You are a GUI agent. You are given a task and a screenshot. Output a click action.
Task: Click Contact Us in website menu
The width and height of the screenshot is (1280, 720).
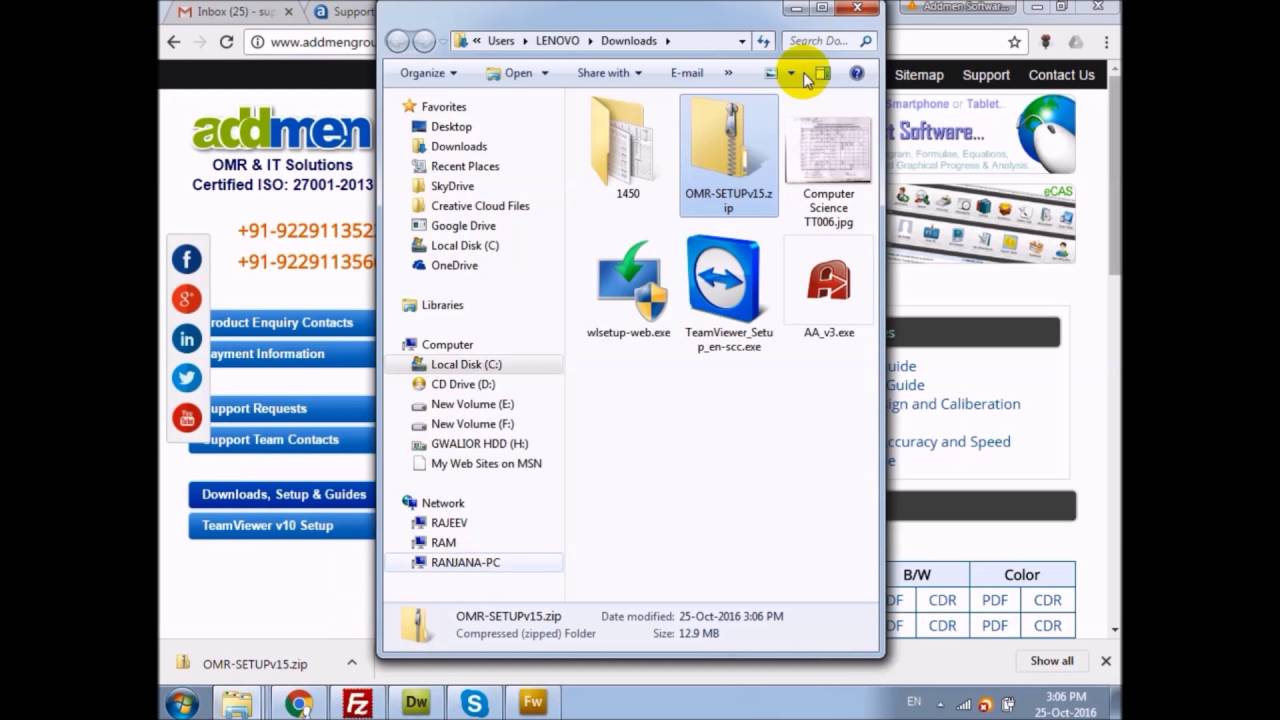point(1061,75)
